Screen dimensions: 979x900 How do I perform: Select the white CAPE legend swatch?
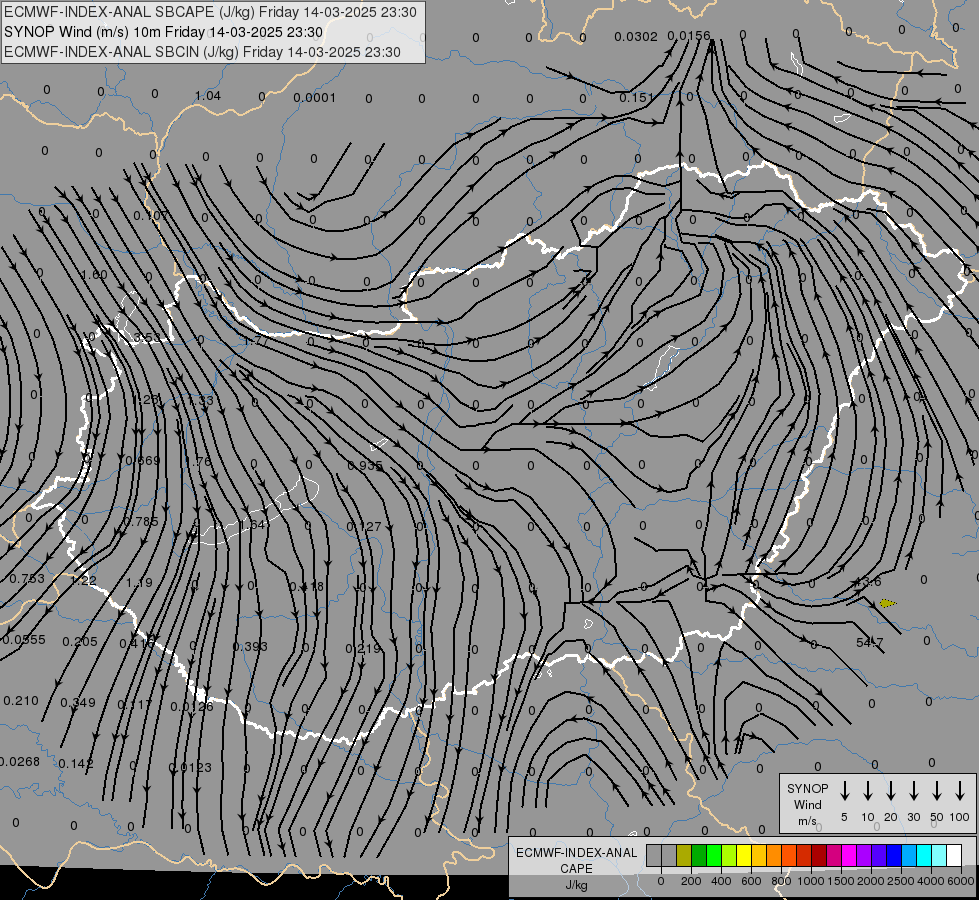click(954, 855)
